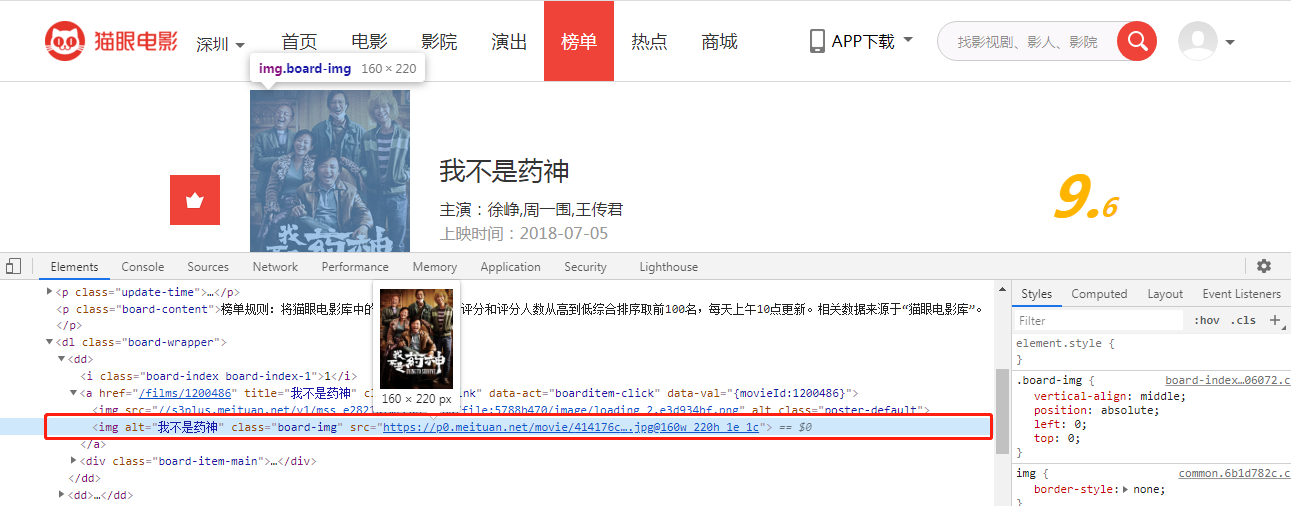Switch to the Security tab
The image size is (1291, 506).
[585, 267]
